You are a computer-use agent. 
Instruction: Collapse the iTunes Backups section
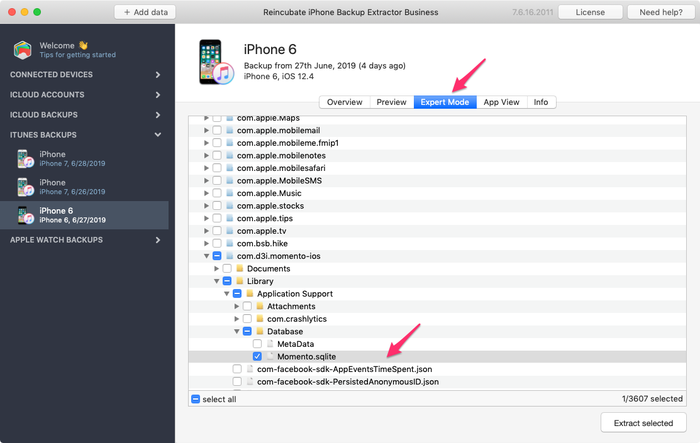tap(158, 134)
